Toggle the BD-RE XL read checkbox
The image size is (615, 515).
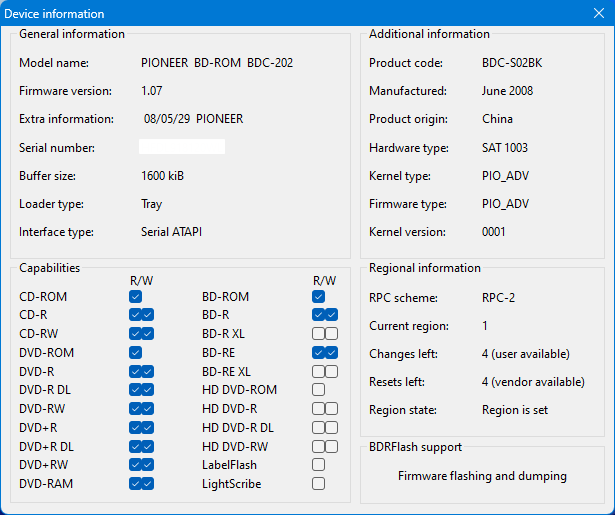point(318,371)
